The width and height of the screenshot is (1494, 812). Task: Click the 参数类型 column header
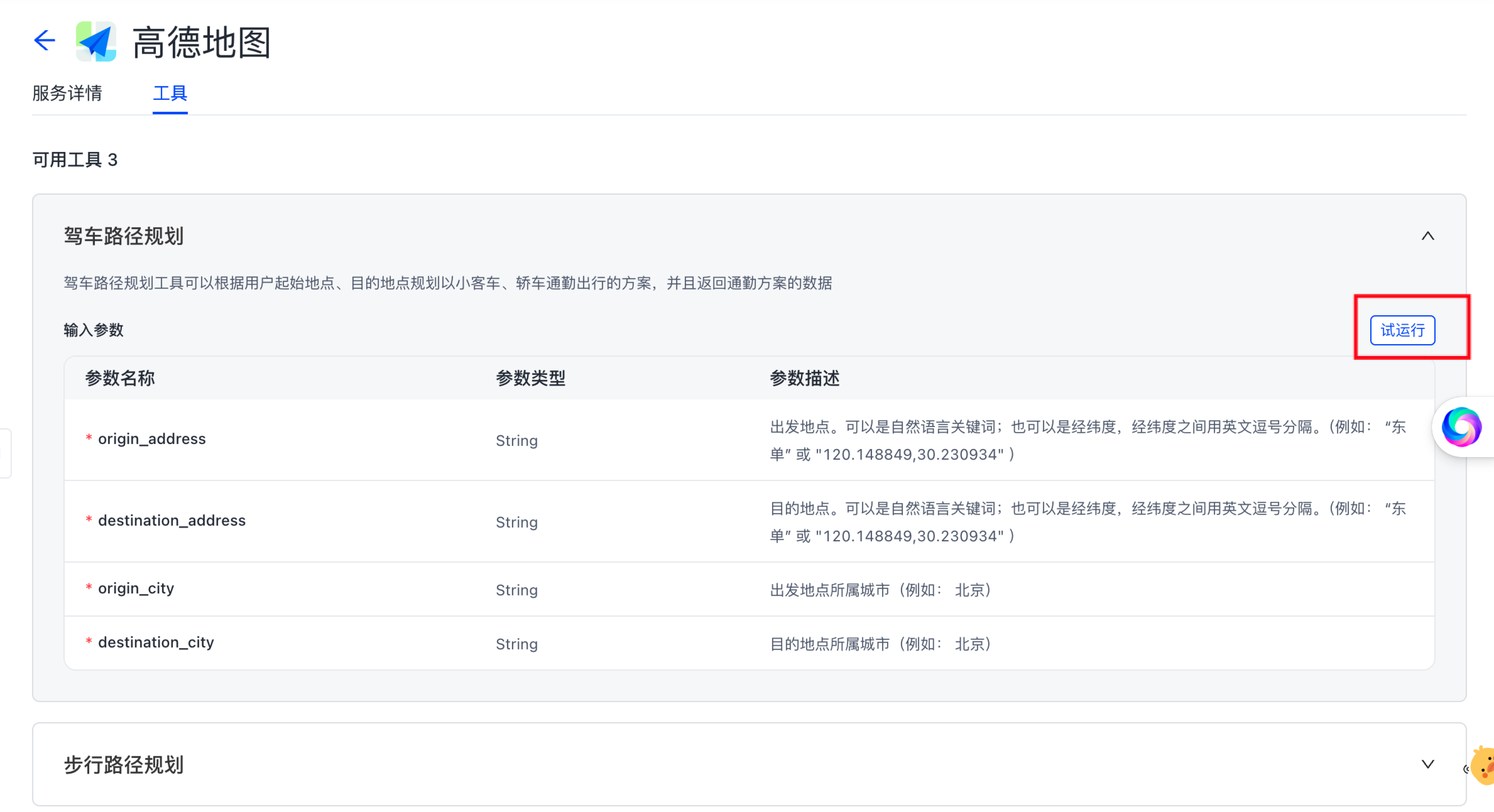(x=530, y=378)
